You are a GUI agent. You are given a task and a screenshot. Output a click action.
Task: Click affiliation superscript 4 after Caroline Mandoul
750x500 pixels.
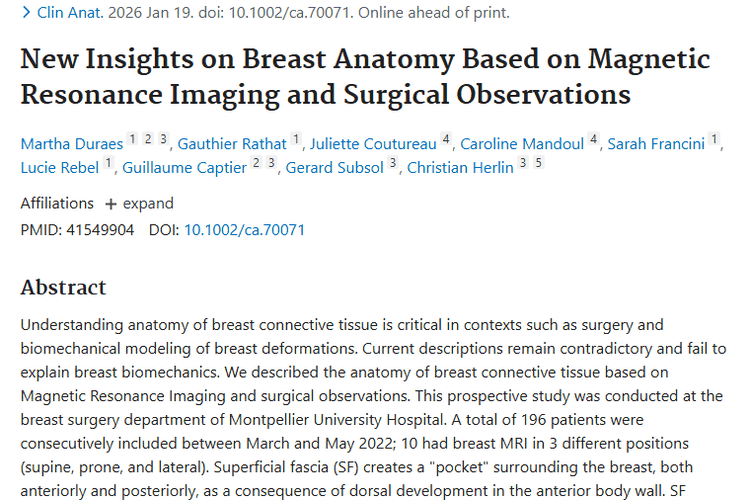[x=594, y=140]
